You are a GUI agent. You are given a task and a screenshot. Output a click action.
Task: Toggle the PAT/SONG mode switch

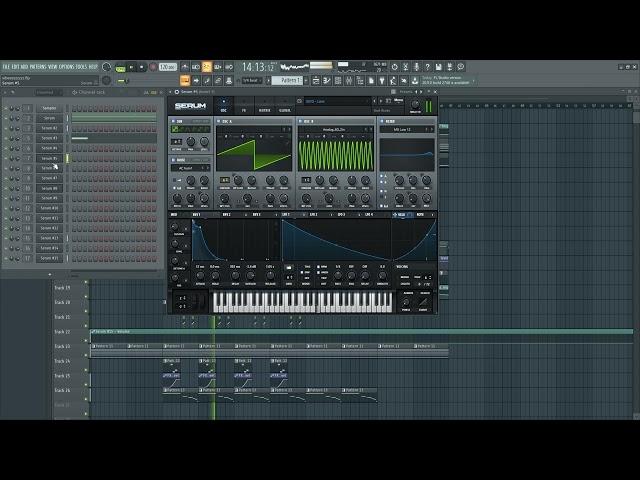click(x=120, y=67)
